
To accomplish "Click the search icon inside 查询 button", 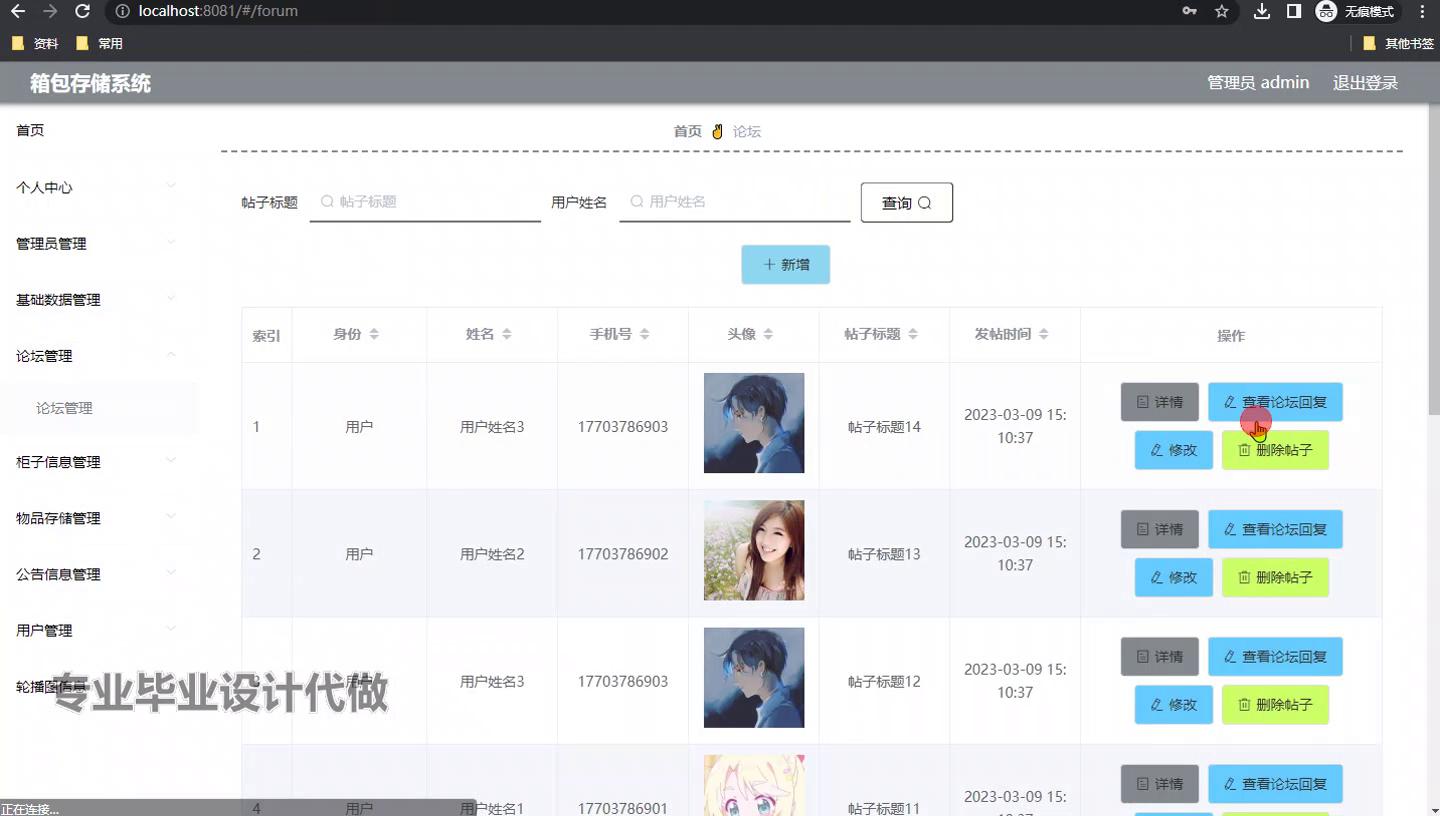I will [924, 203].
